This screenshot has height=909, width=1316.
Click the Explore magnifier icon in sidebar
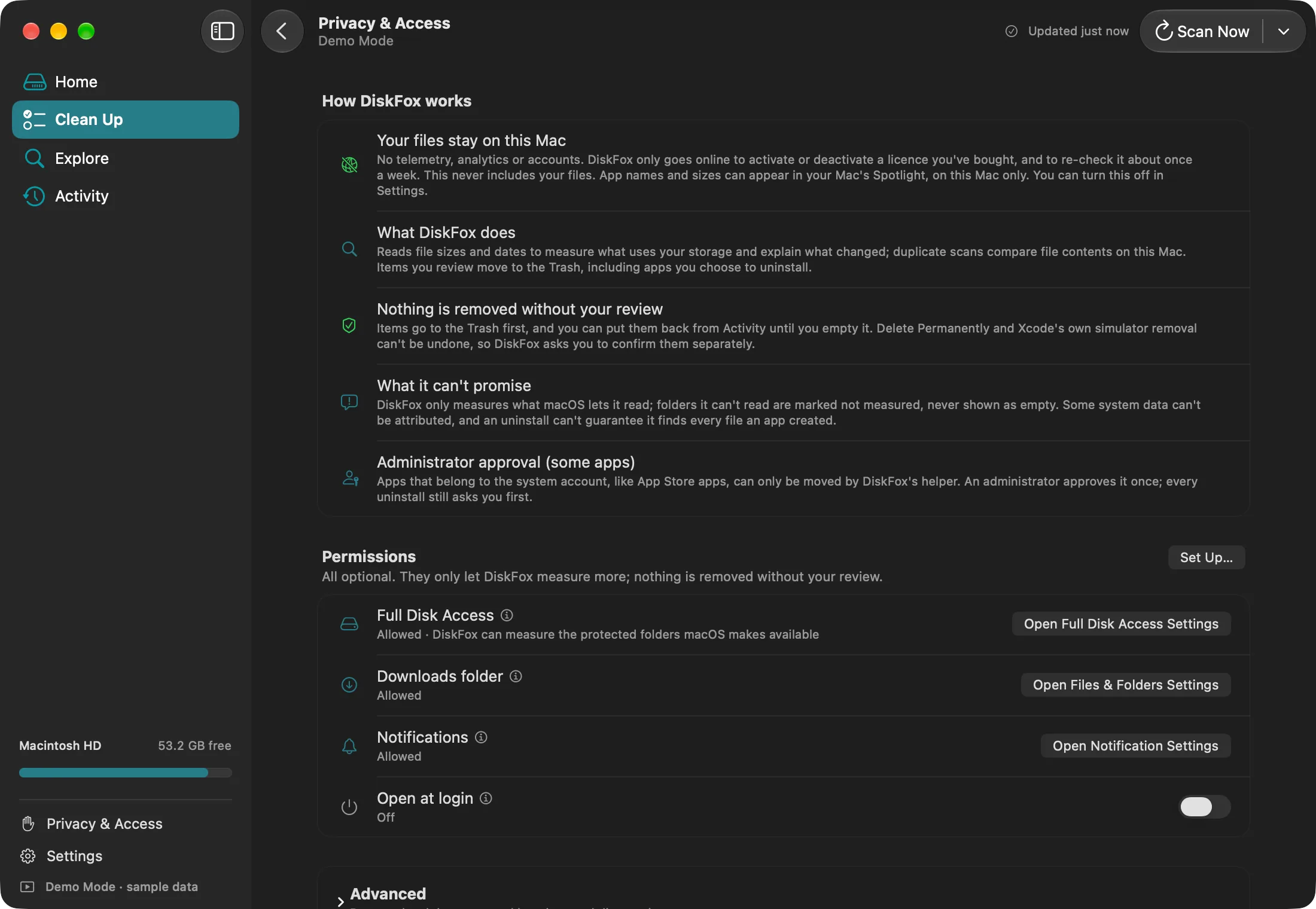pyautogui.click(x=34, y=158)
